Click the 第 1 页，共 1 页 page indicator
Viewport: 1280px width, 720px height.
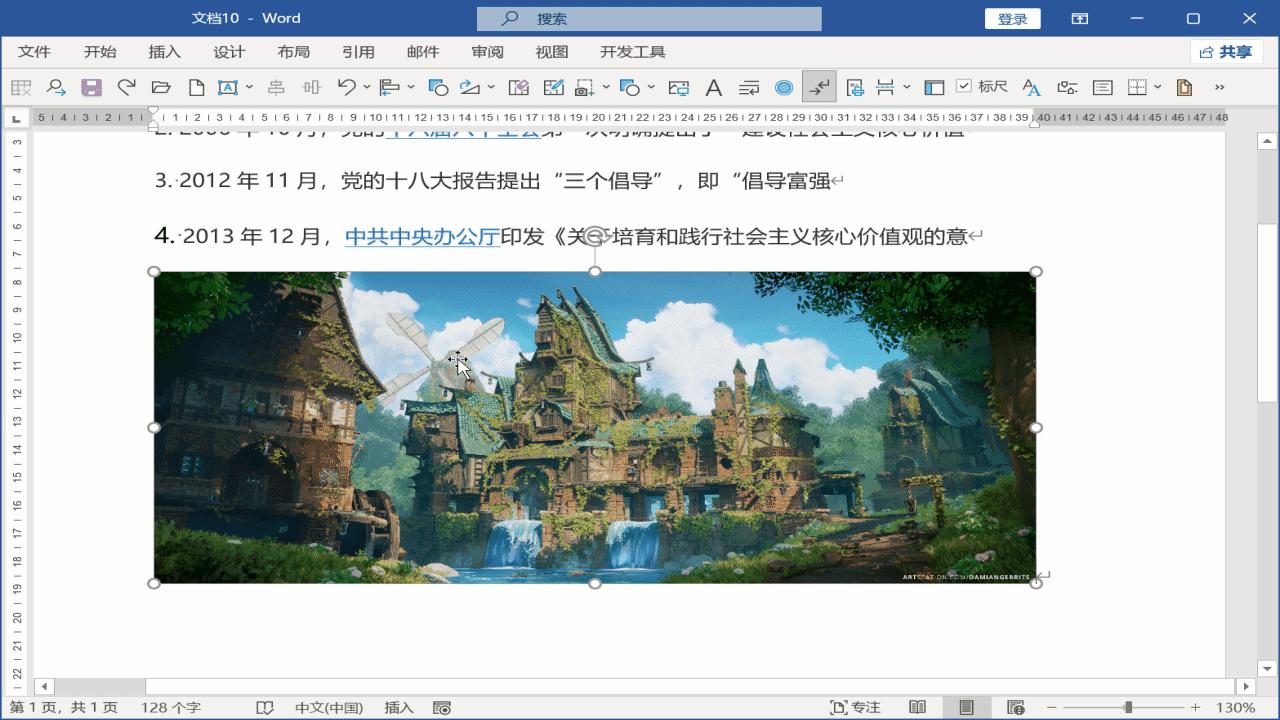[x=63, y=708]
